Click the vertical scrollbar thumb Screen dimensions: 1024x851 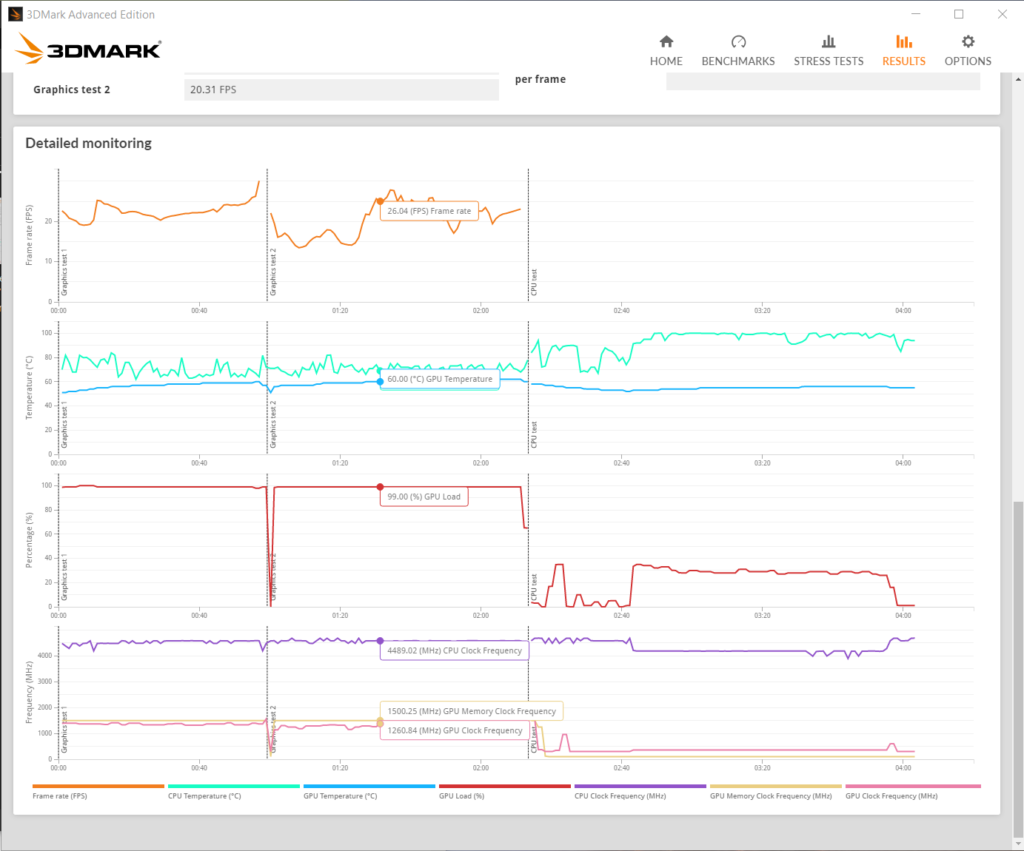(1018, 668)
